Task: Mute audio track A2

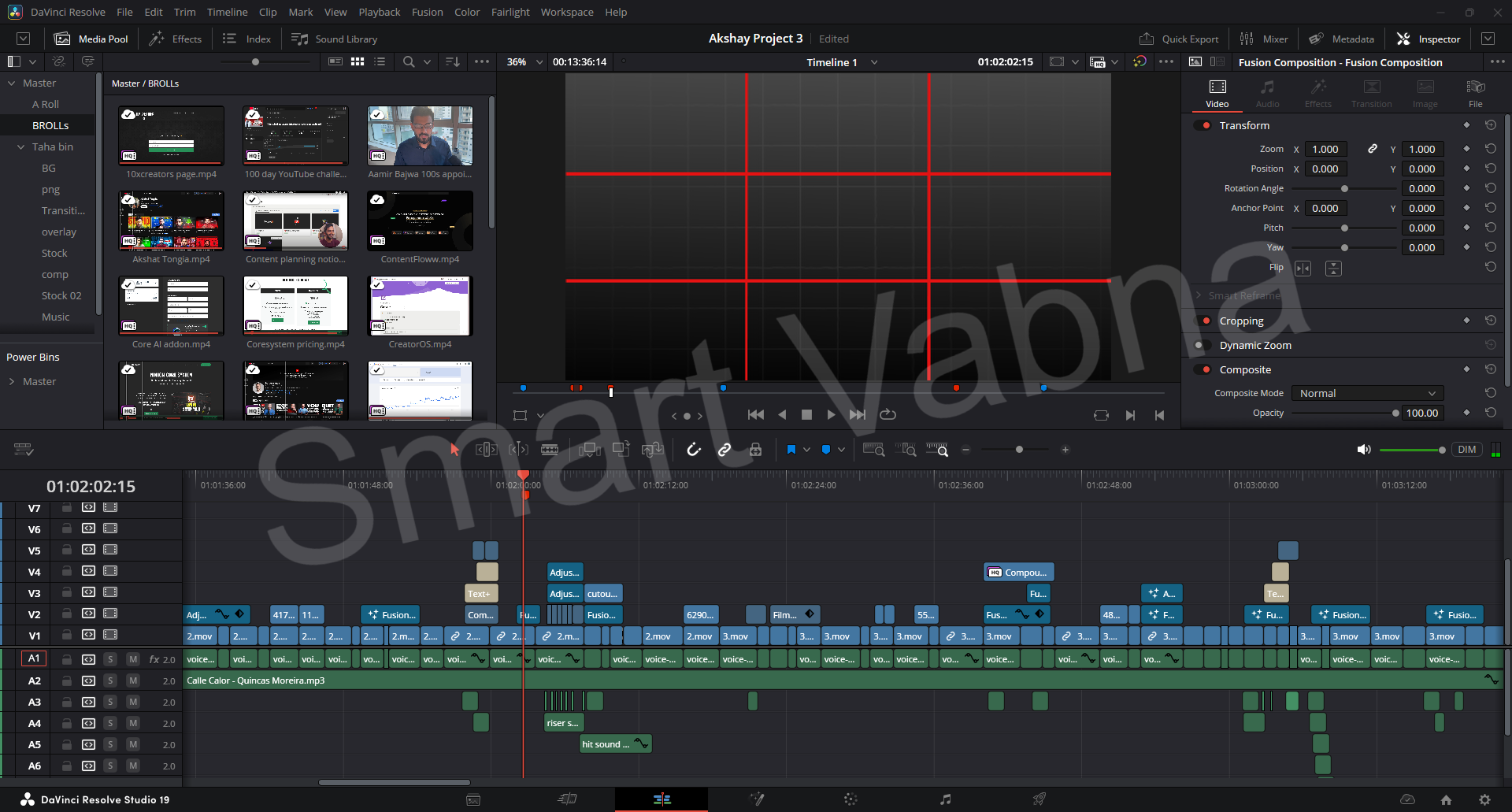Action: 133,680
